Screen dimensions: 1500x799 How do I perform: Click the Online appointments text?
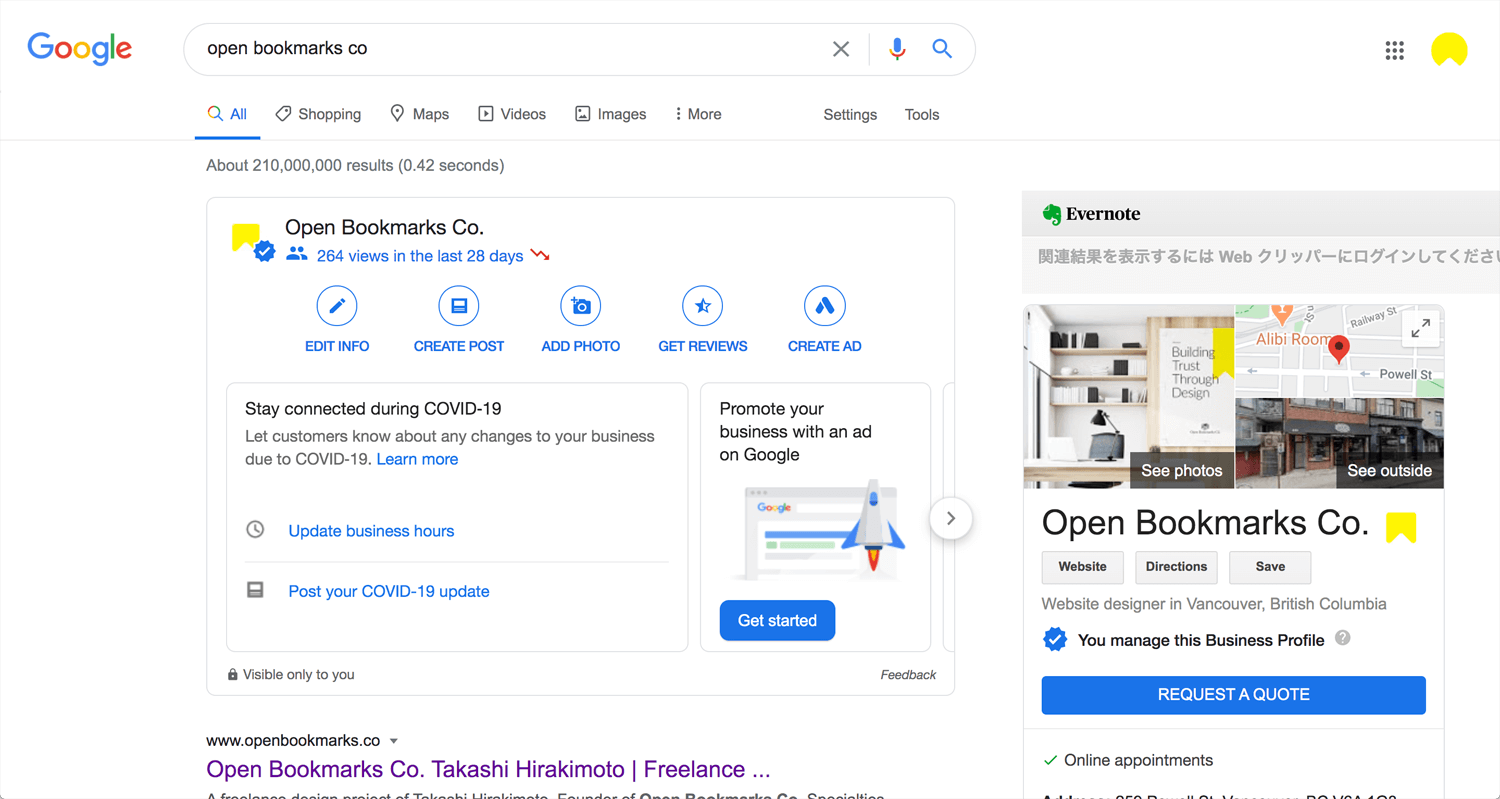pos(1138,760)
